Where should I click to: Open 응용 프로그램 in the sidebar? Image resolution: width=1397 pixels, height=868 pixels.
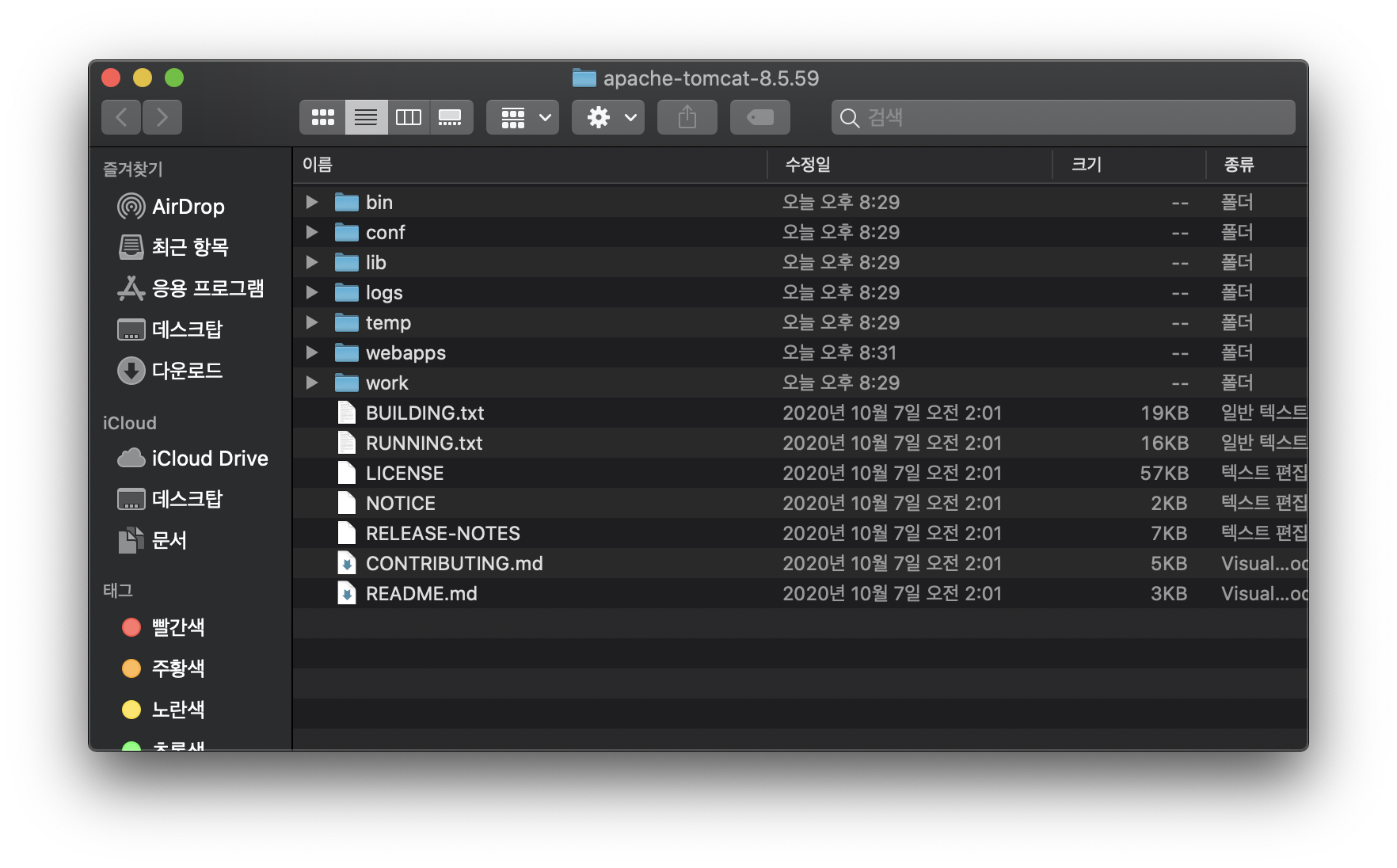(190, 288)
